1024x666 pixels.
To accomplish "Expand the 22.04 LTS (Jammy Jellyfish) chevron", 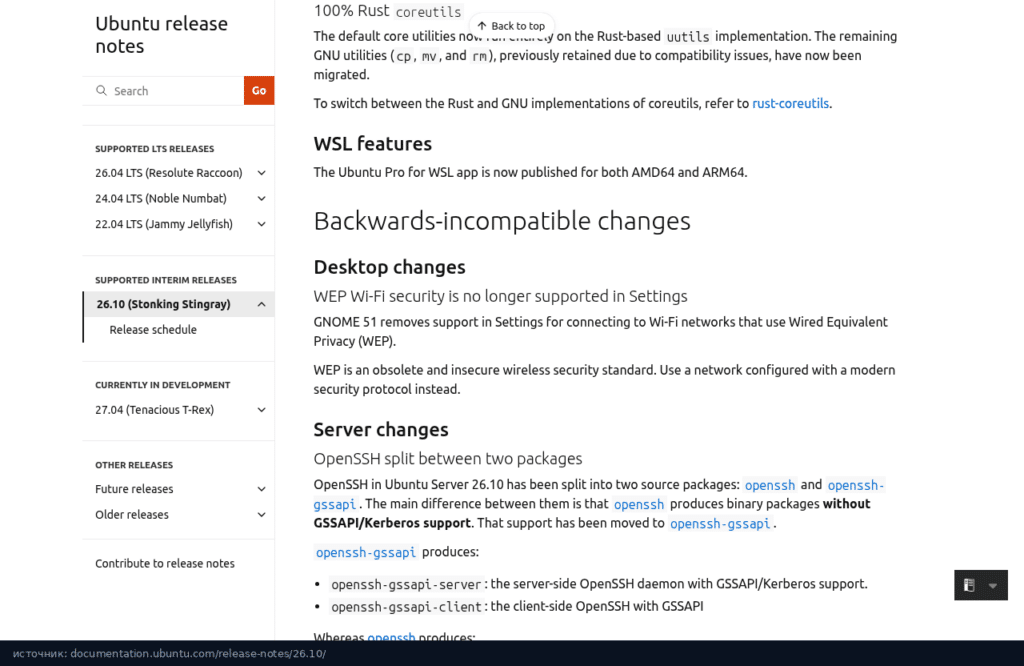I will [x=261, y=224].
